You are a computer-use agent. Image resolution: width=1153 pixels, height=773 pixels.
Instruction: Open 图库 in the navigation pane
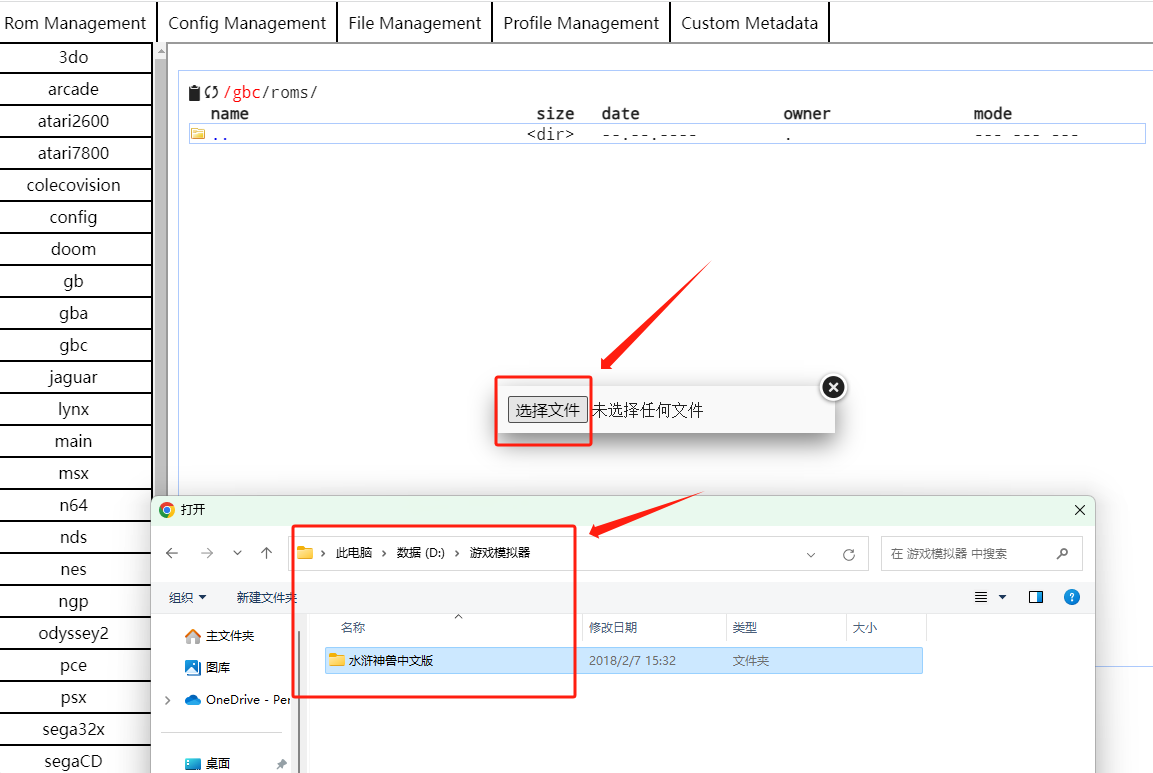click(207, 667)
